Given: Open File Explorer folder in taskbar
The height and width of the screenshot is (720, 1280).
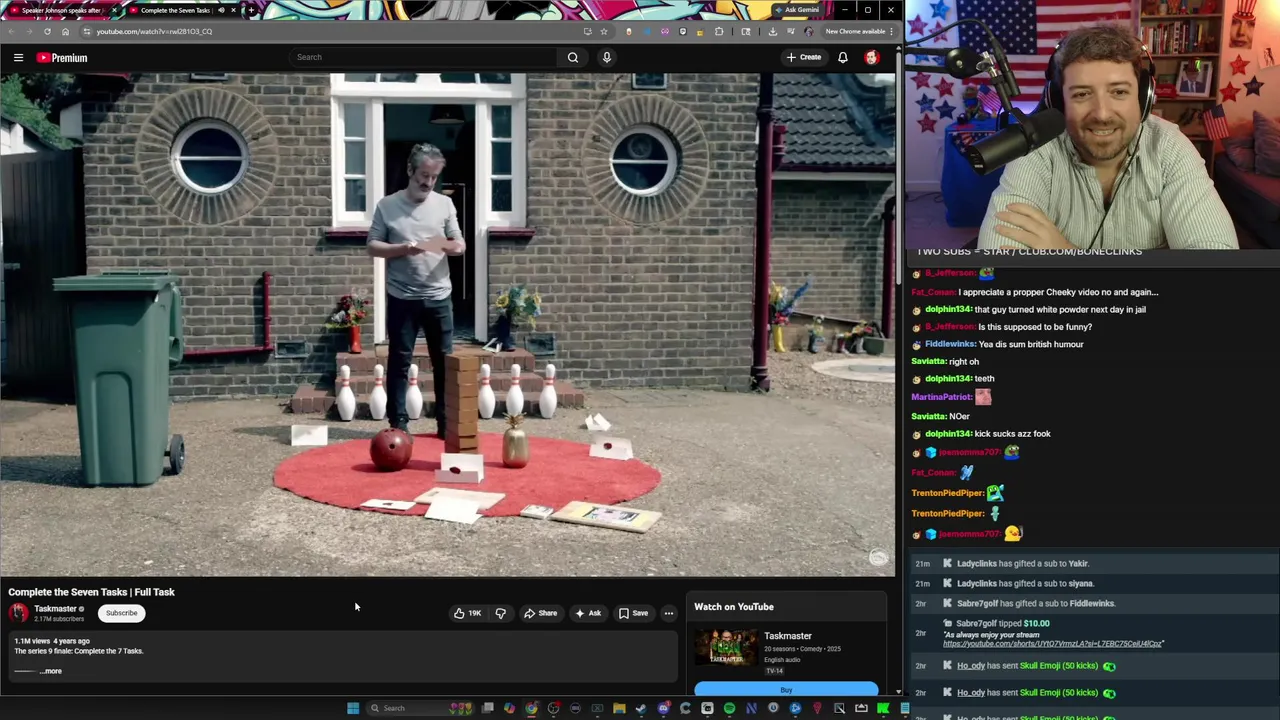Looking at the screenshot, I should (619, 708).
